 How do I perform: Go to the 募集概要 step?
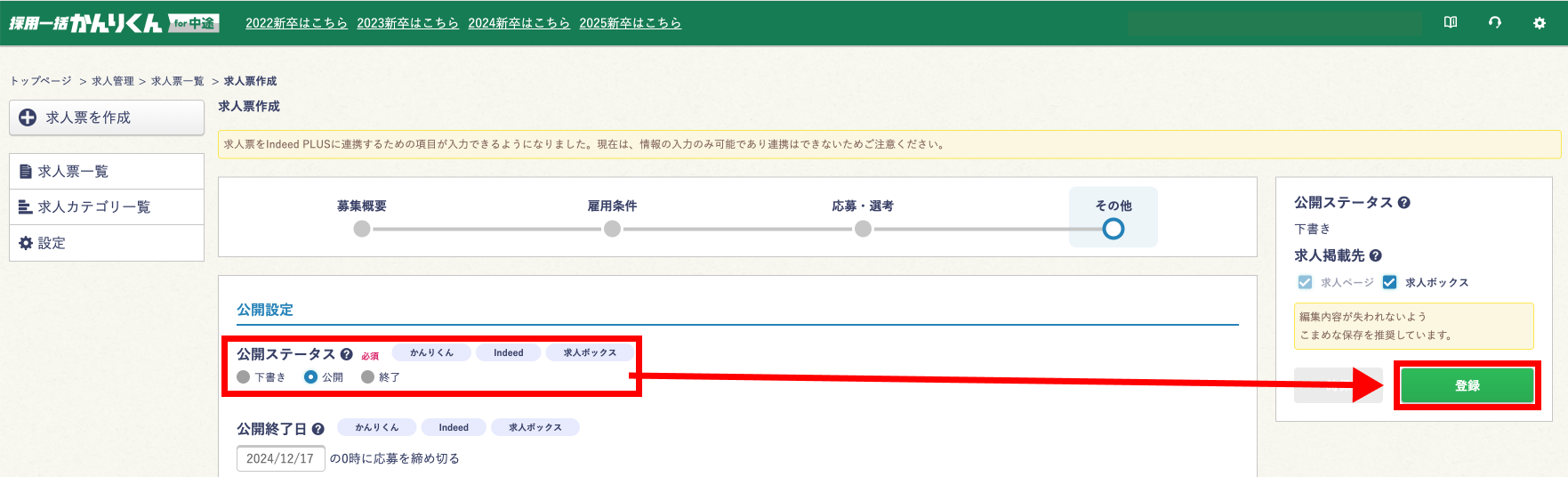[x=361, y=217]
